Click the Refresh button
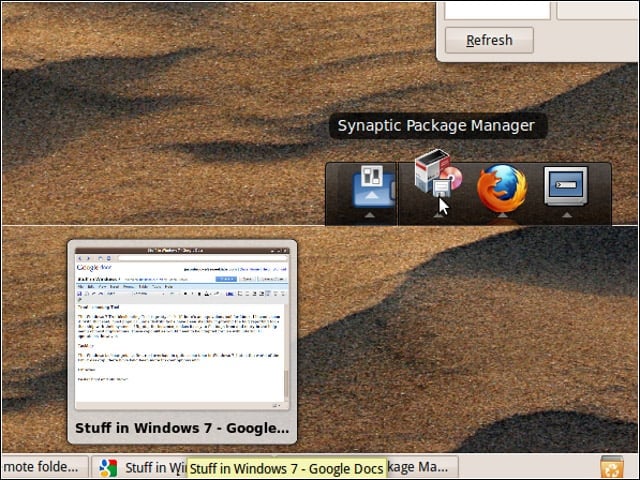The image size is (640, 480). coord(489,40)
